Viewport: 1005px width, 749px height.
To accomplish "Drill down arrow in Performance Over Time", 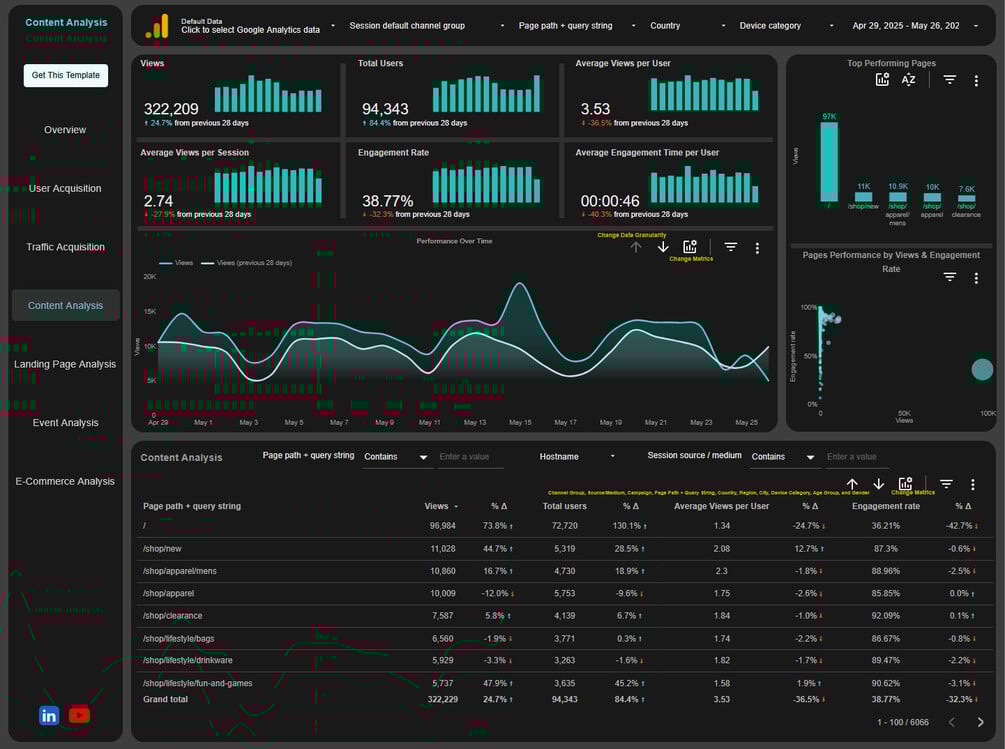I will (x=663, y=247).
